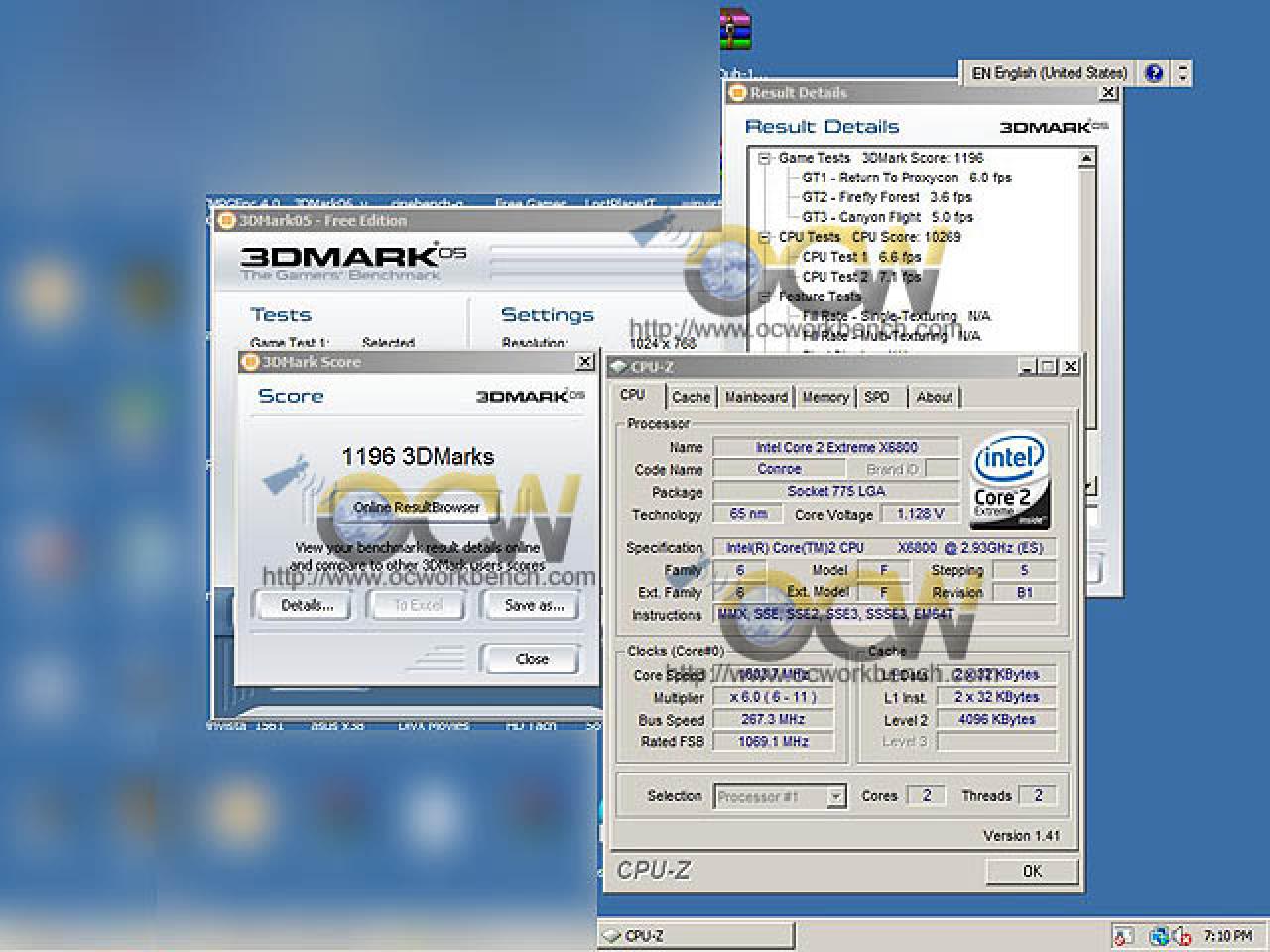Open the WinRAR archive icon on desktop

[735, 29]
